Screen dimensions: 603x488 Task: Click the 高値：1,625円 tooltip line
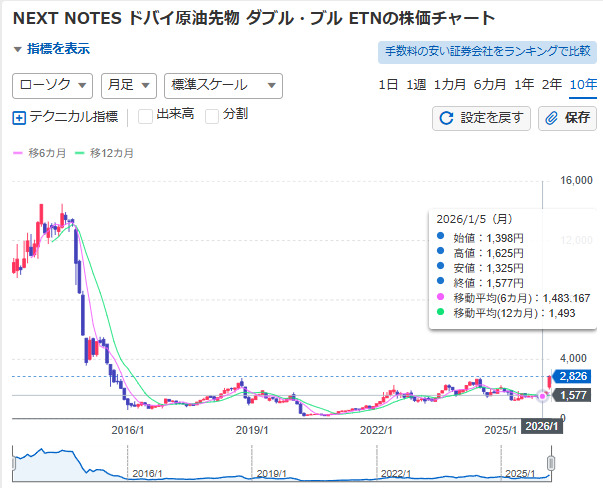(480, 253)
